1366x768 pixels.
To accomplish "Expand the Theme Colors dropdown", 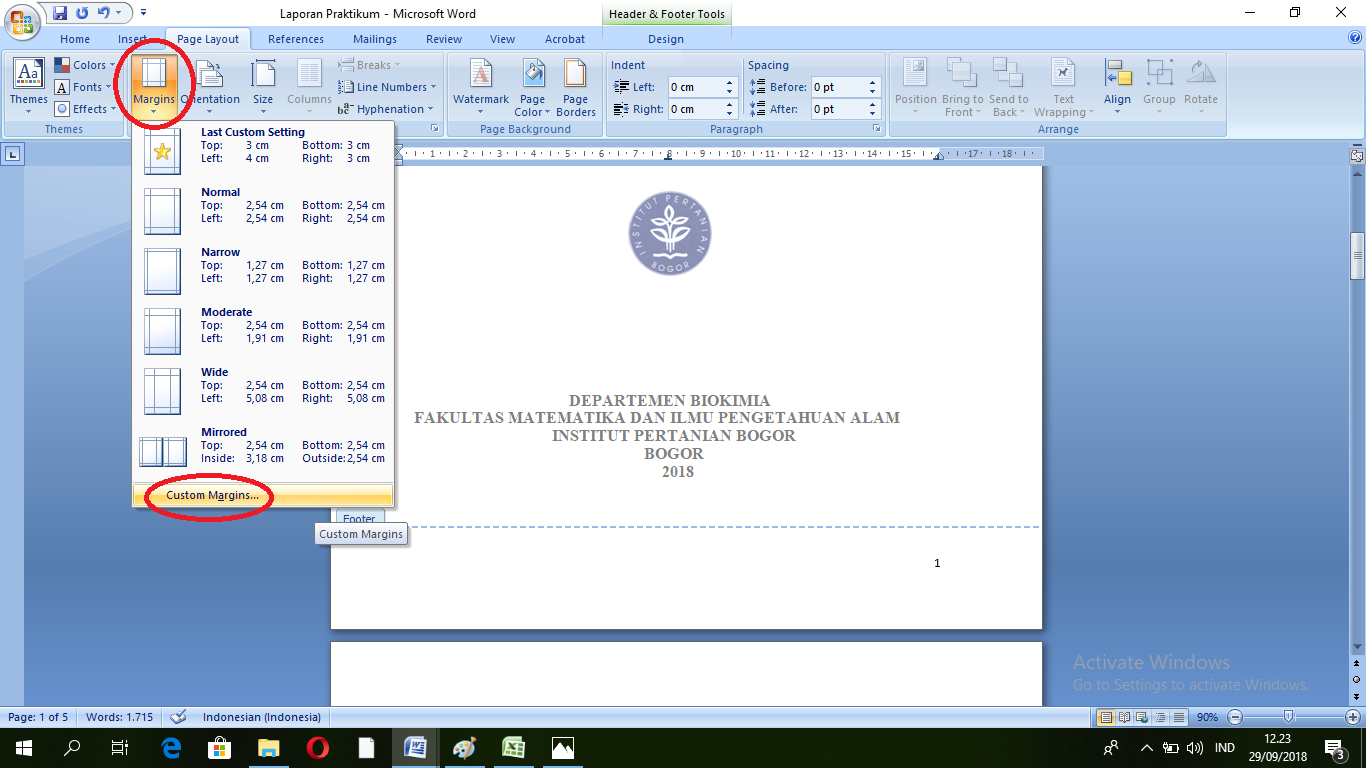I will 87,65.
